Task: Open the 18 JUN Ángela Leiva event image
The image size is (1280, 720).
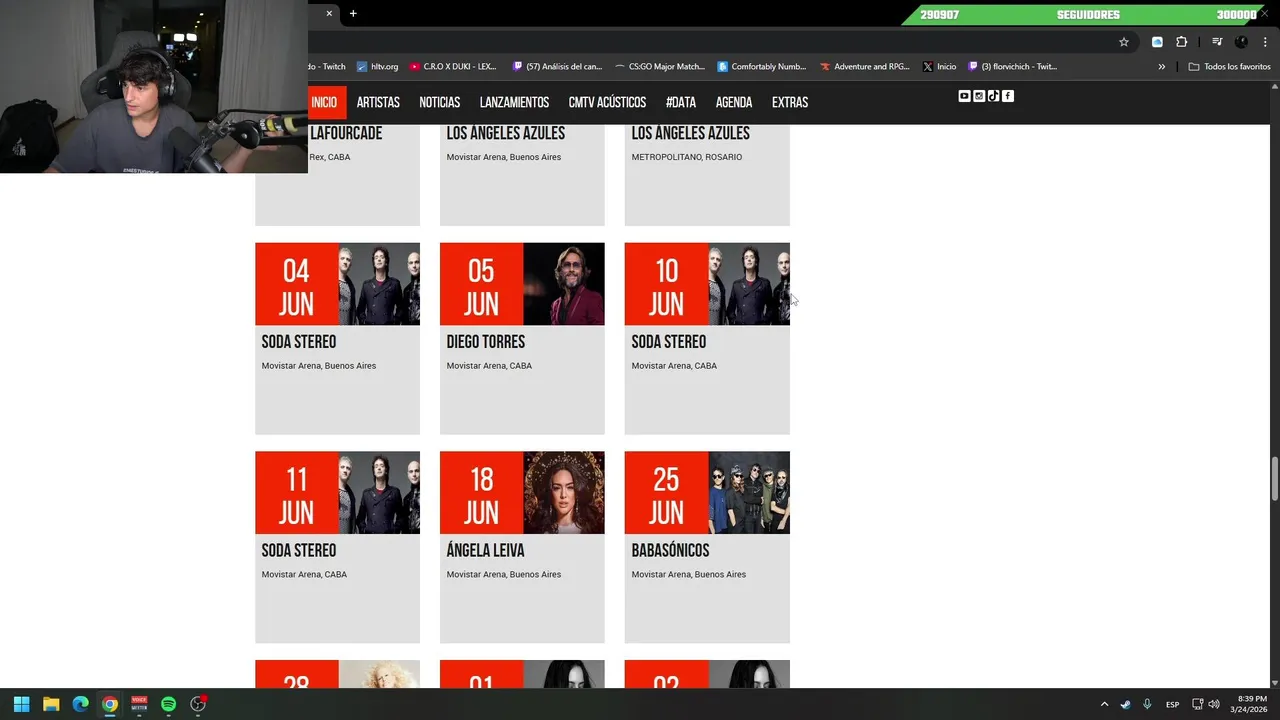Action: coord(564,492)
